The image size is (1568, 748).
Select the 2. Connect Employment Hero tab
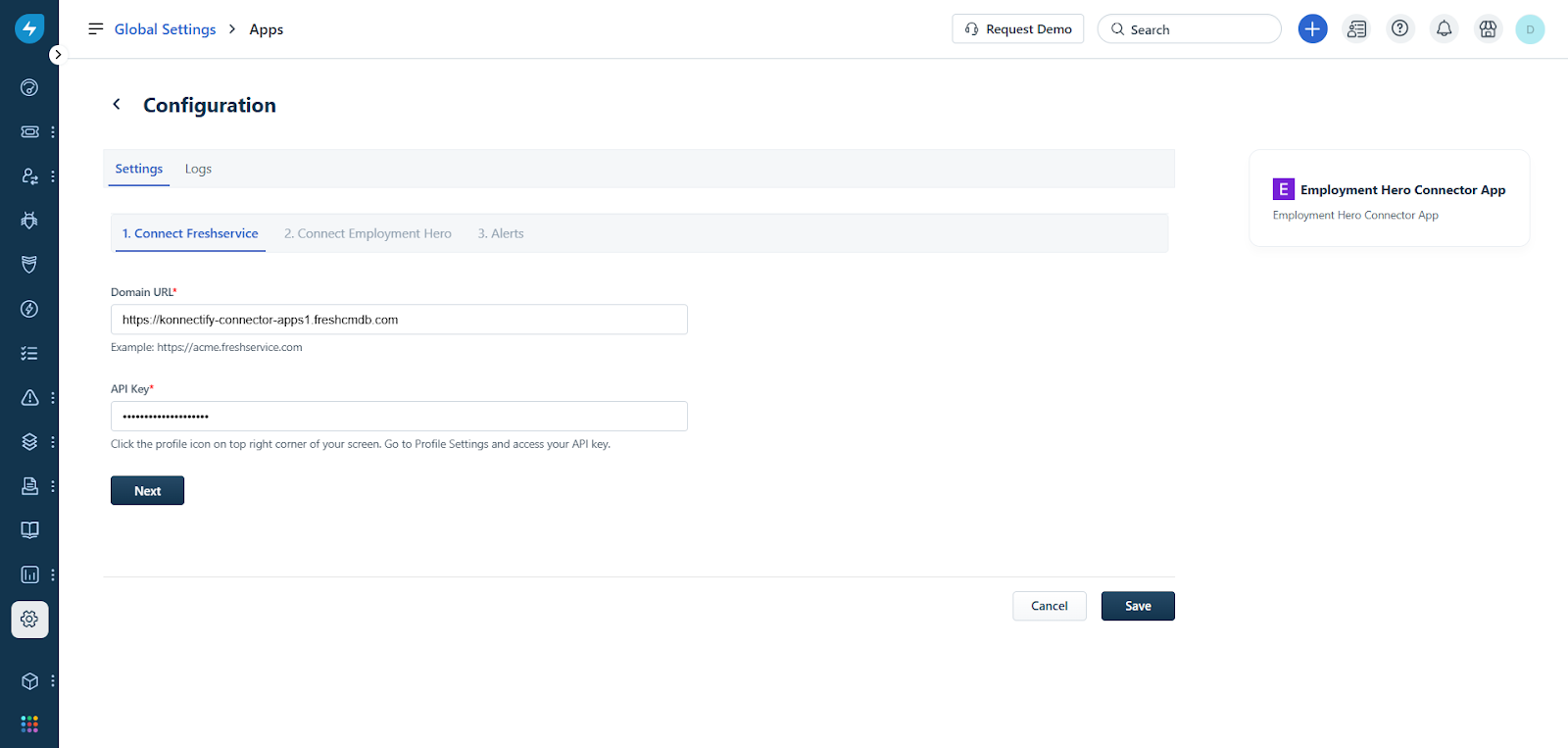pos(367,233)
